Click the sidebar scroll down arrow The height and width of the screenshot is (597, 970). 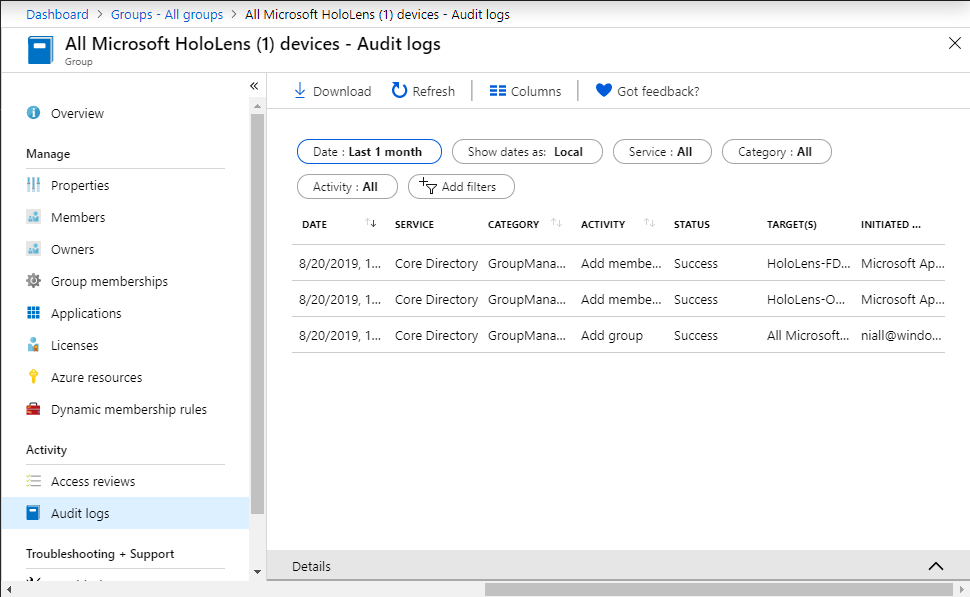[x=257, y=572]
